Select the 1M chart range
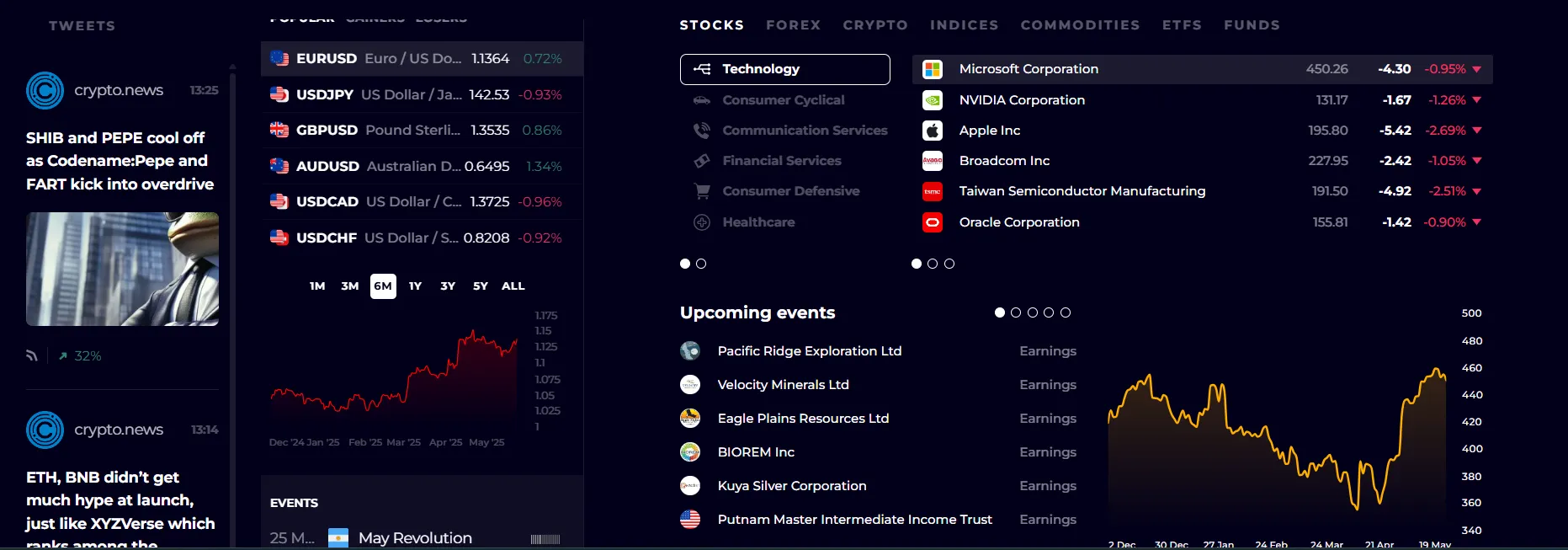The width and height of the screenshot is (1568, 550). [317, 286]
